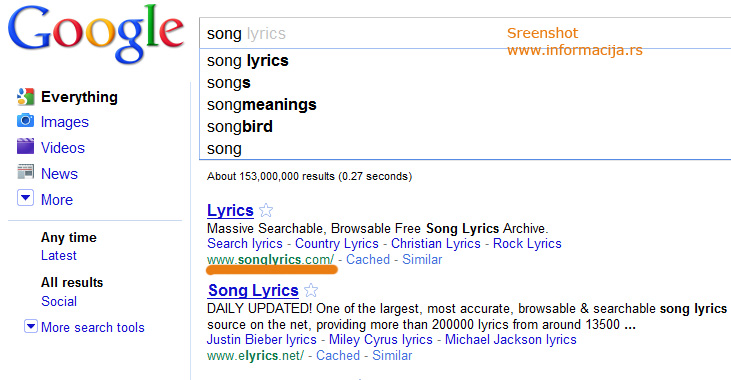This screenshot has width=731, height=380.
Task: Filter results by Social
Action: coord(59,301)
